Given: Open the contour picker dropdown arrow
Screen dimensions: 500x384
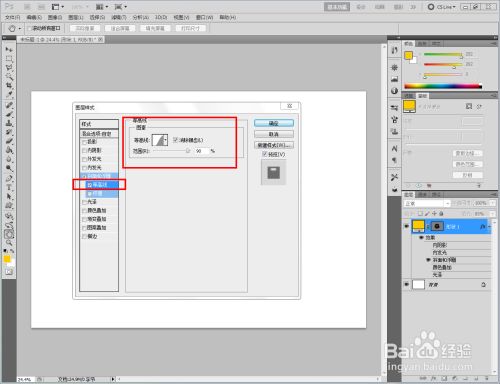Looking at the screenshot, I should coord(166,140).
